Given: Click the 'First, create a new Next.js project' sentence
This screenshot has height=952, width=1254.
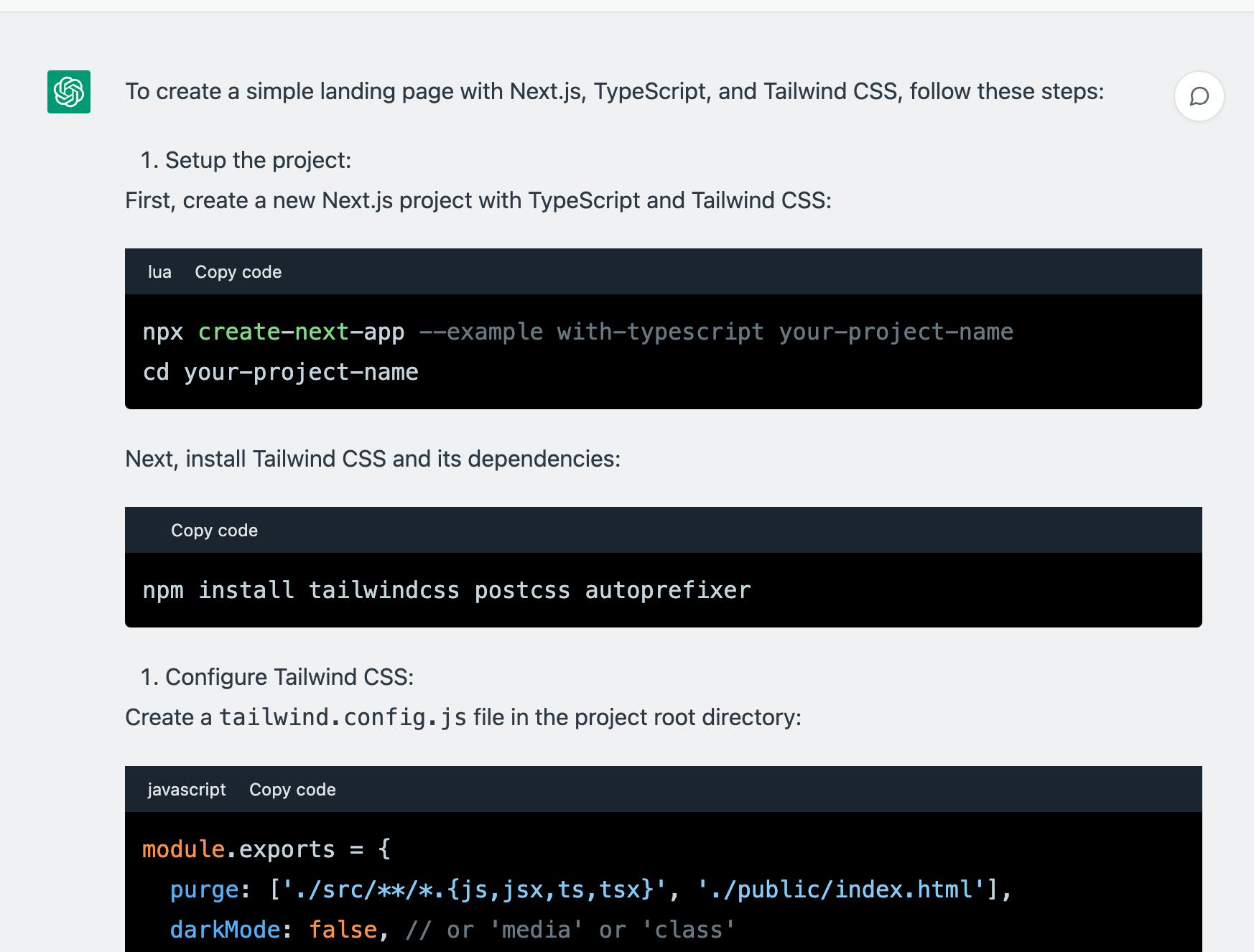Looking at the screenshot, I should [478, 200].
